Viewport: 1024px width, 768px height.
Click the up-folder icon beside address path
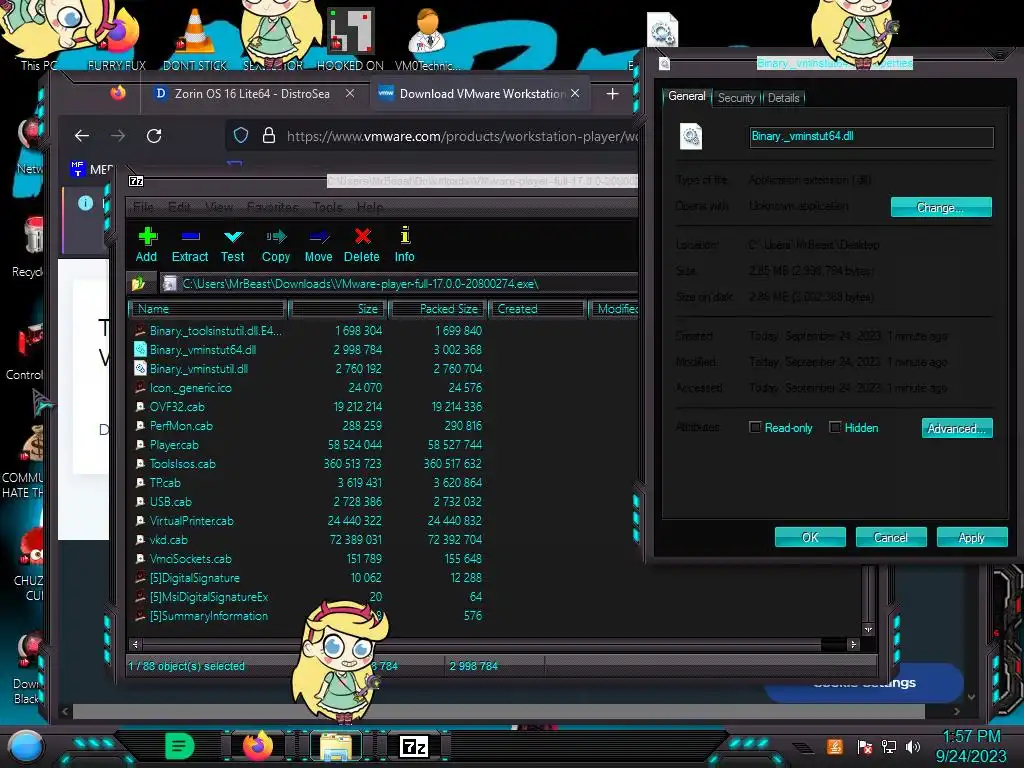click(x=138, y=283)
